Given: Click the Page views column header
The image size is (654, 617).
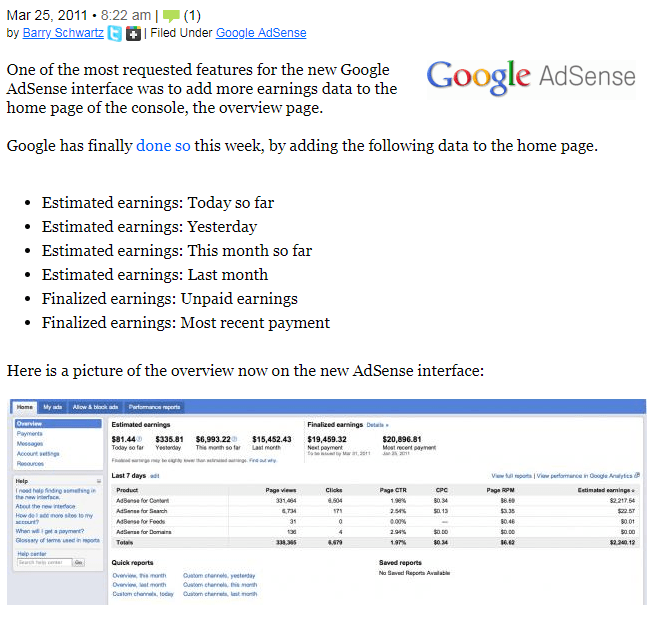Looking at the screenshot, I should (281, 490).
